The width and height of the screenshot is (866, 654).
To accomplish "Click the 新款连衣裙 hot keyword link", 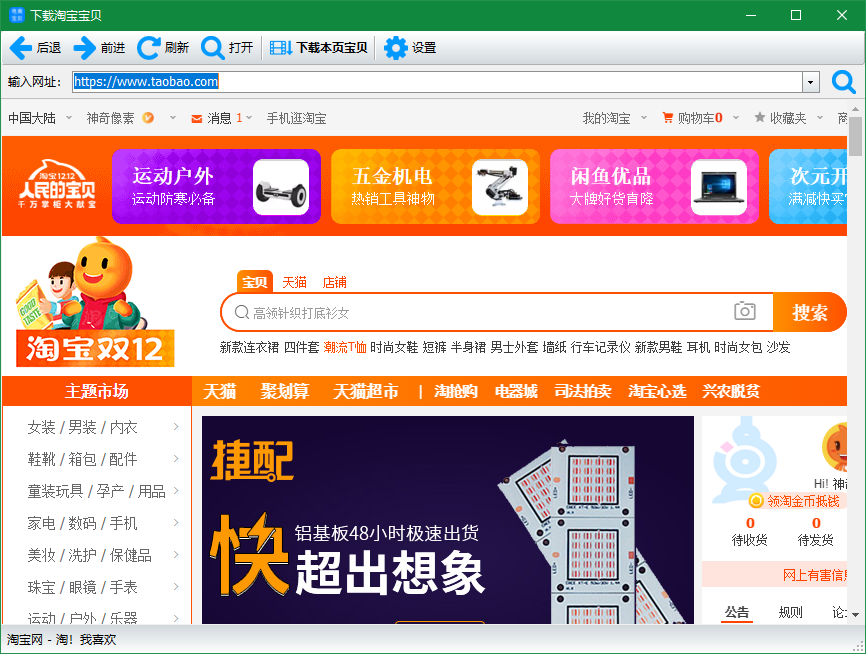I will (249, 347).
